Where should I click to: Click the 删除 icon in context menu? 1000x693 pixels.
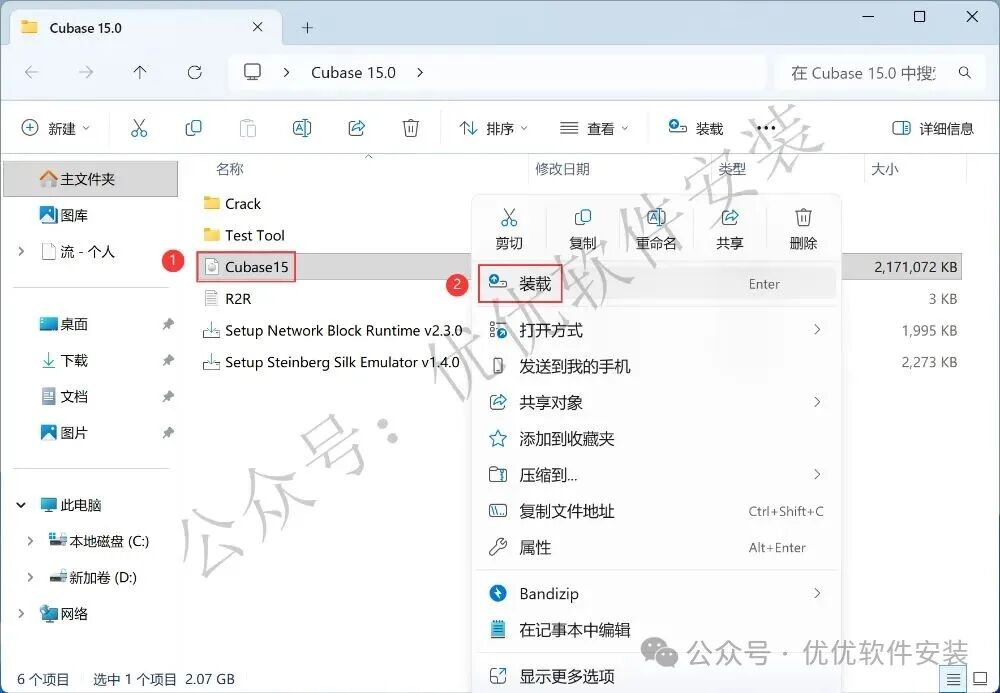[x=803, y=217]
